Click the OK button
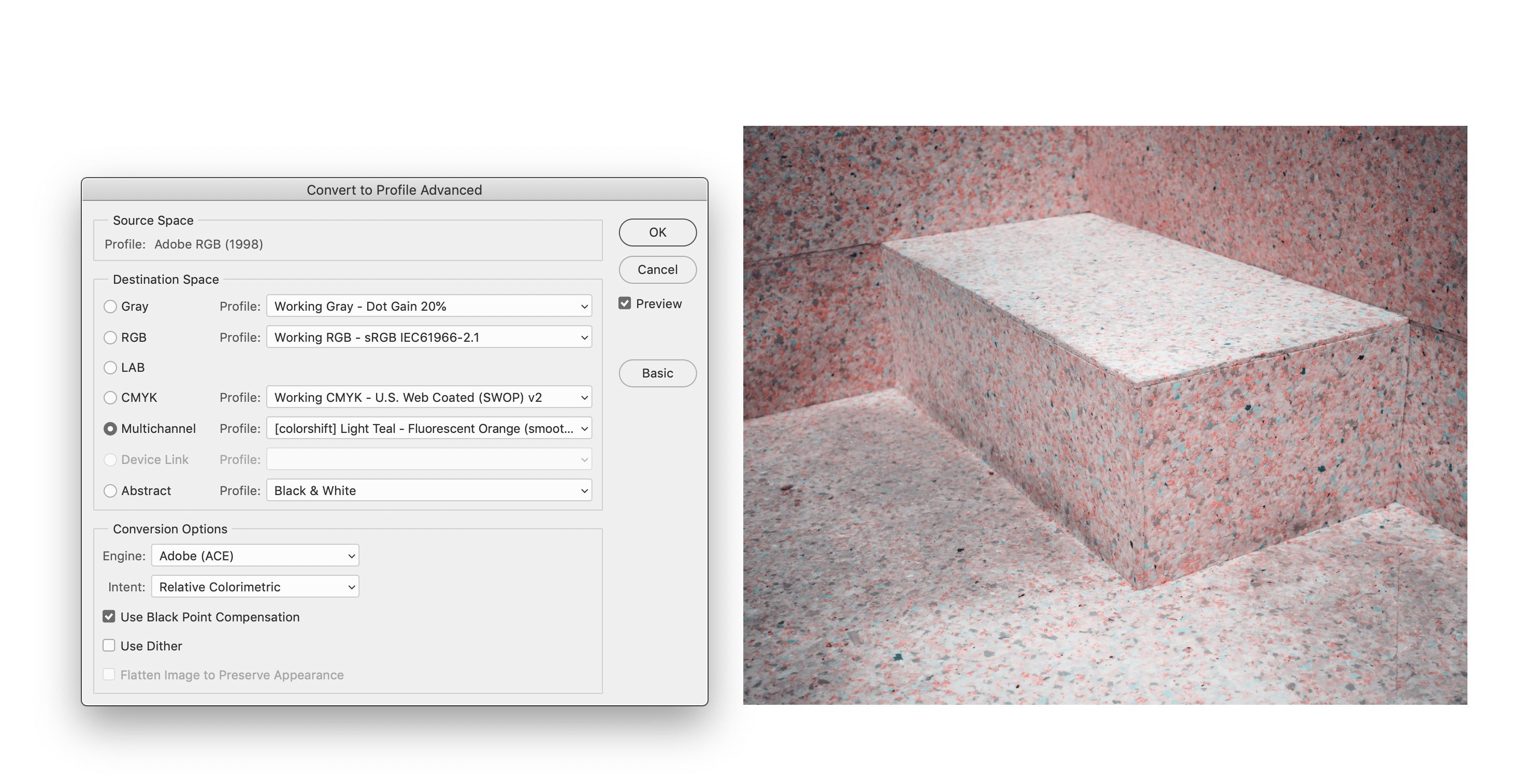This screenshot has height=784, width=1527. click(x=657, y=233)
